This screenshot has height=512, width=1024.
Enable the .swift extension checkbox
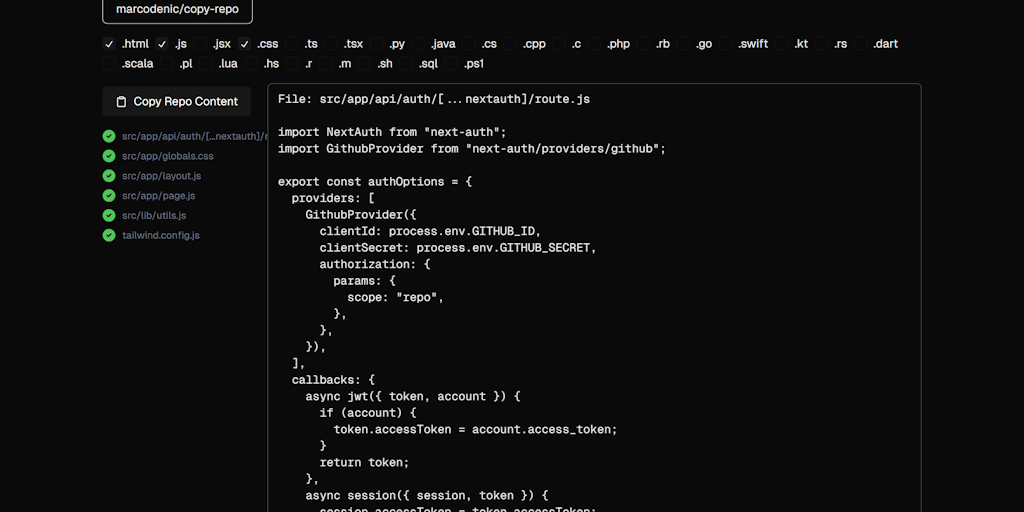[725, 44]
